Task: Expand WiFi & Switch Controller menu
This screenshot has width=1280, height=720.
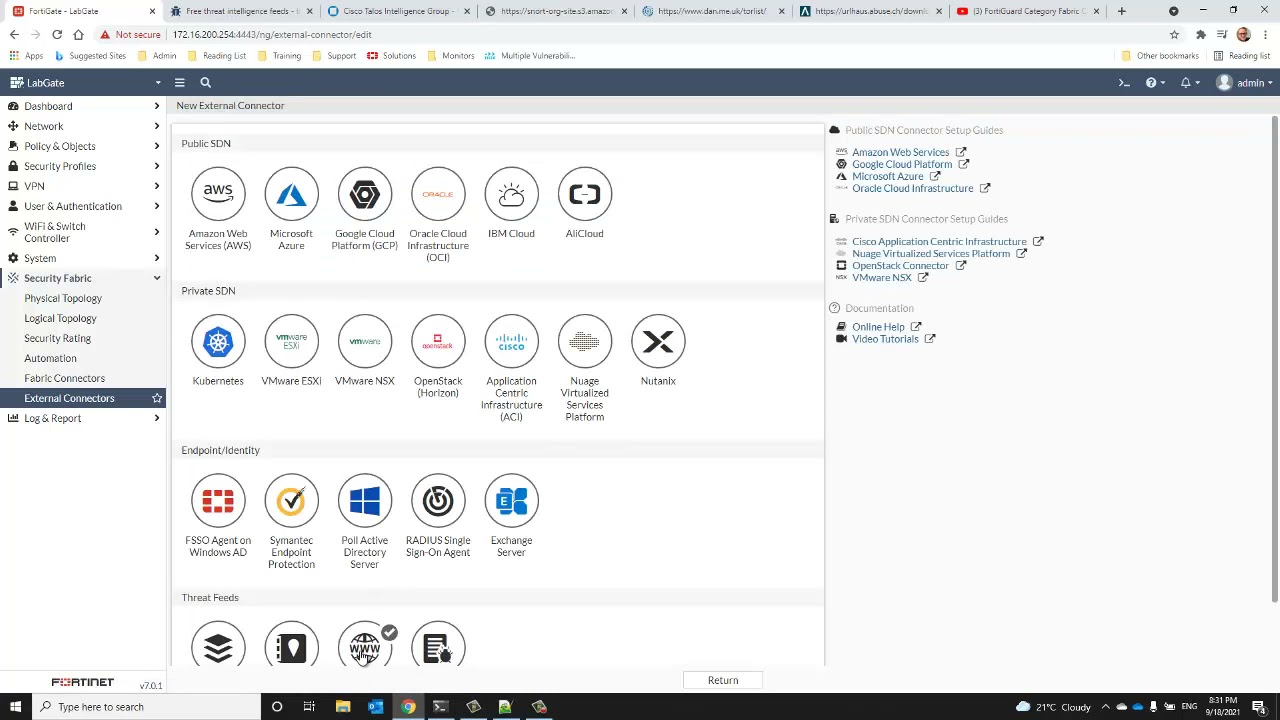Action: pyautogui.click(x=83, y=232)
